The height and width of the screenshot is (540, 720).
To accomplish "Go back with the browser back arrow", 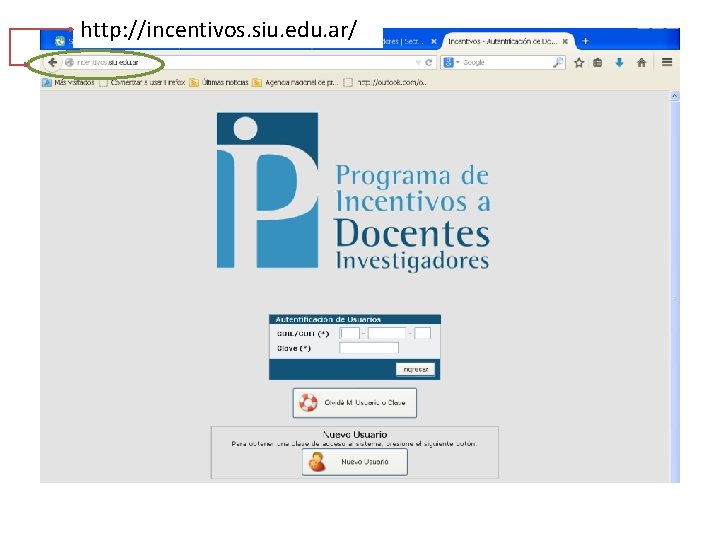I will [52, 62].
